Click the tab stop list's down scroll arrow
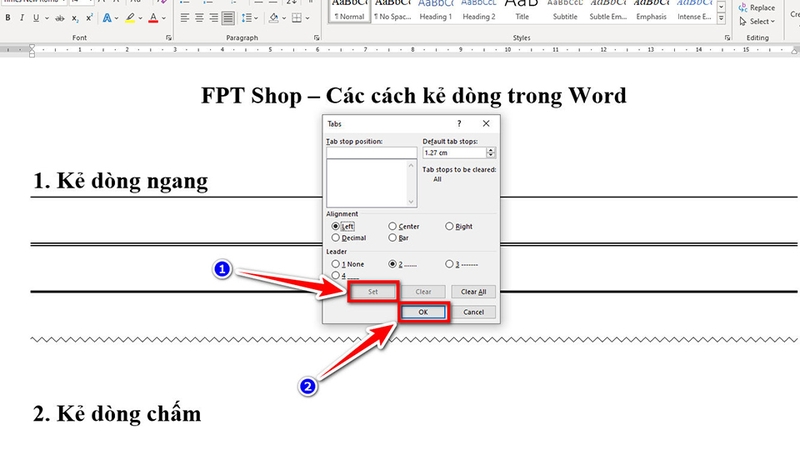800x460 pixels. pyautogui.click(x=411, y=202)
